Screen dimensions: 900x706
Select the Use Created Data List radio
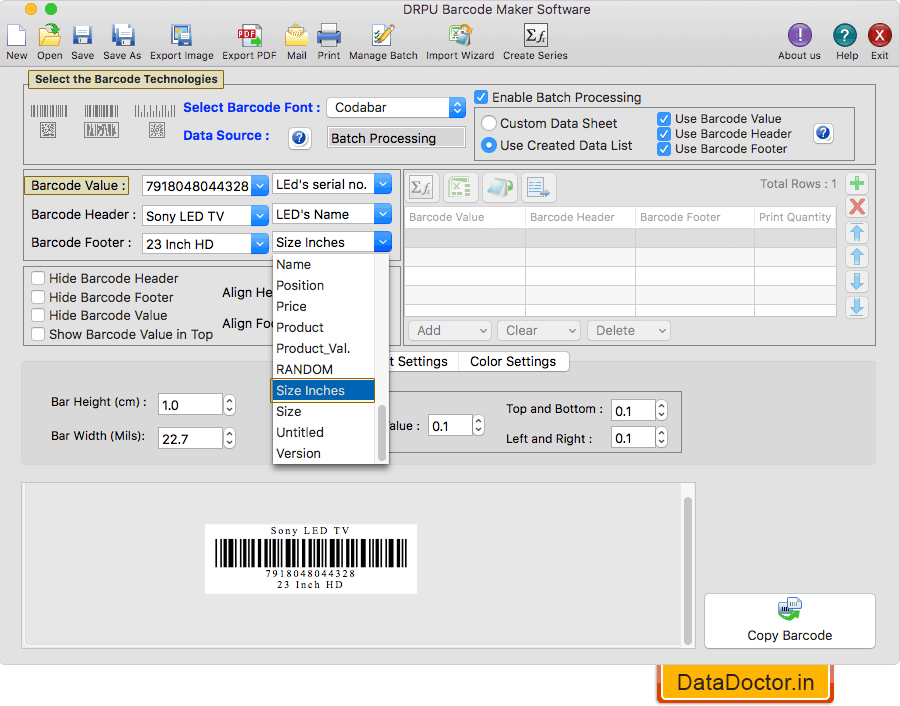[488, 145]
